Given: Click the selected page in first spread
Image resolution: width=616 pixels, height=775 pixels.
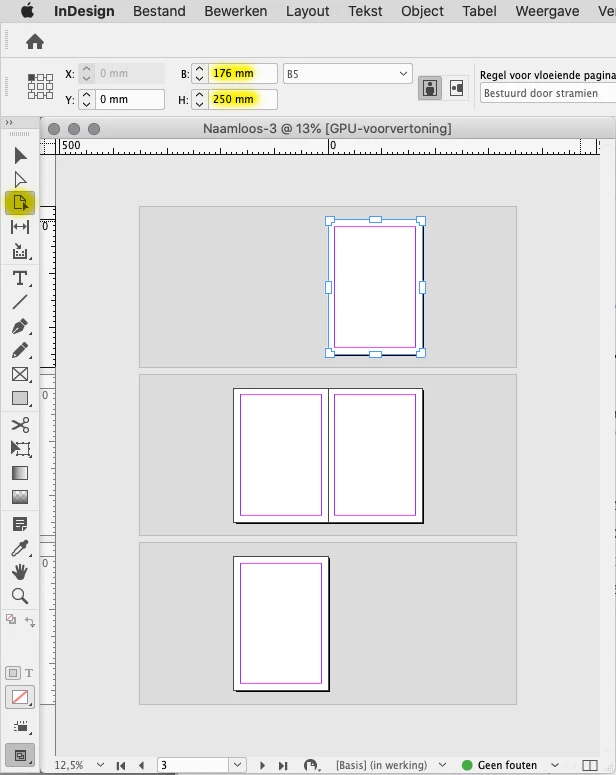Looking at the screenshot, I should [x=375, y=287].
